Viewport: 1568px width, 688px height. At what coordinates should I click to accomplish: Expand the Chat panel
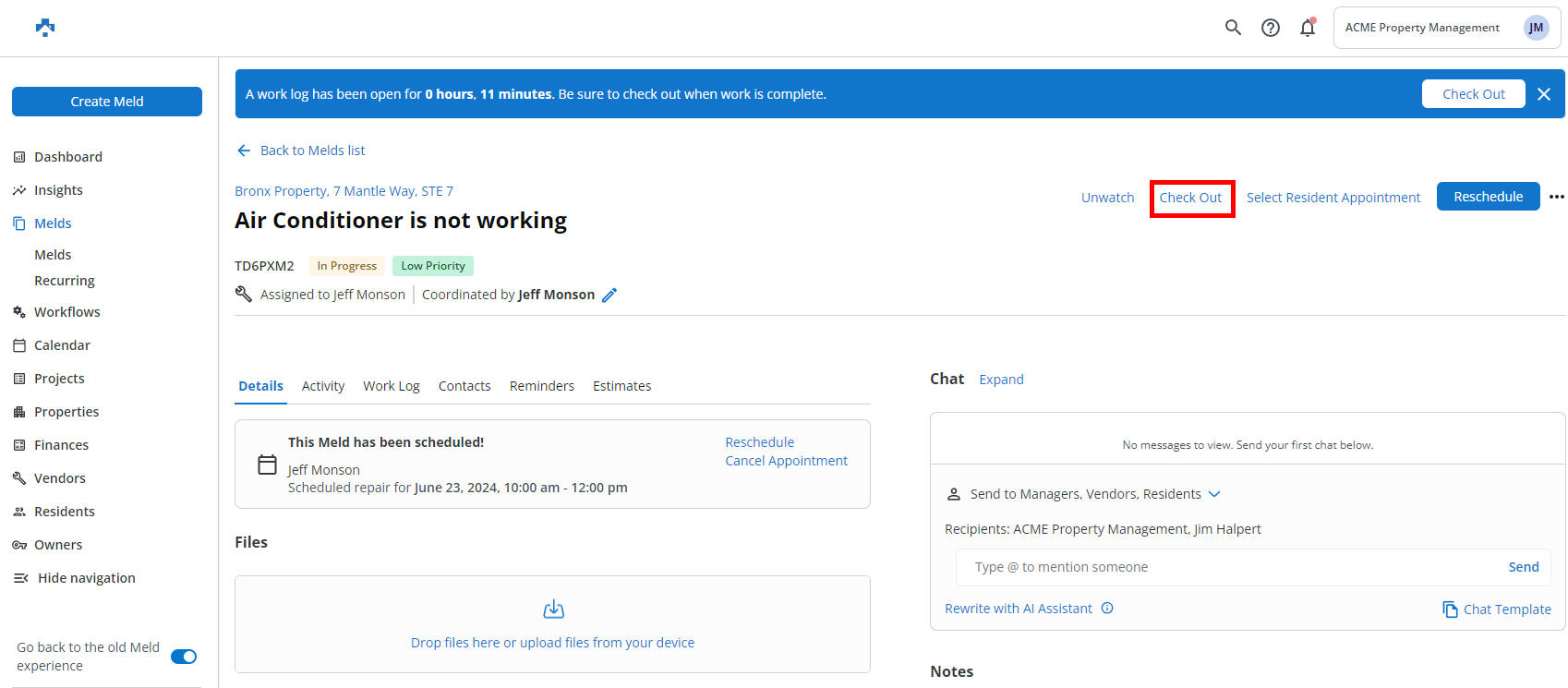(1001, 380)
